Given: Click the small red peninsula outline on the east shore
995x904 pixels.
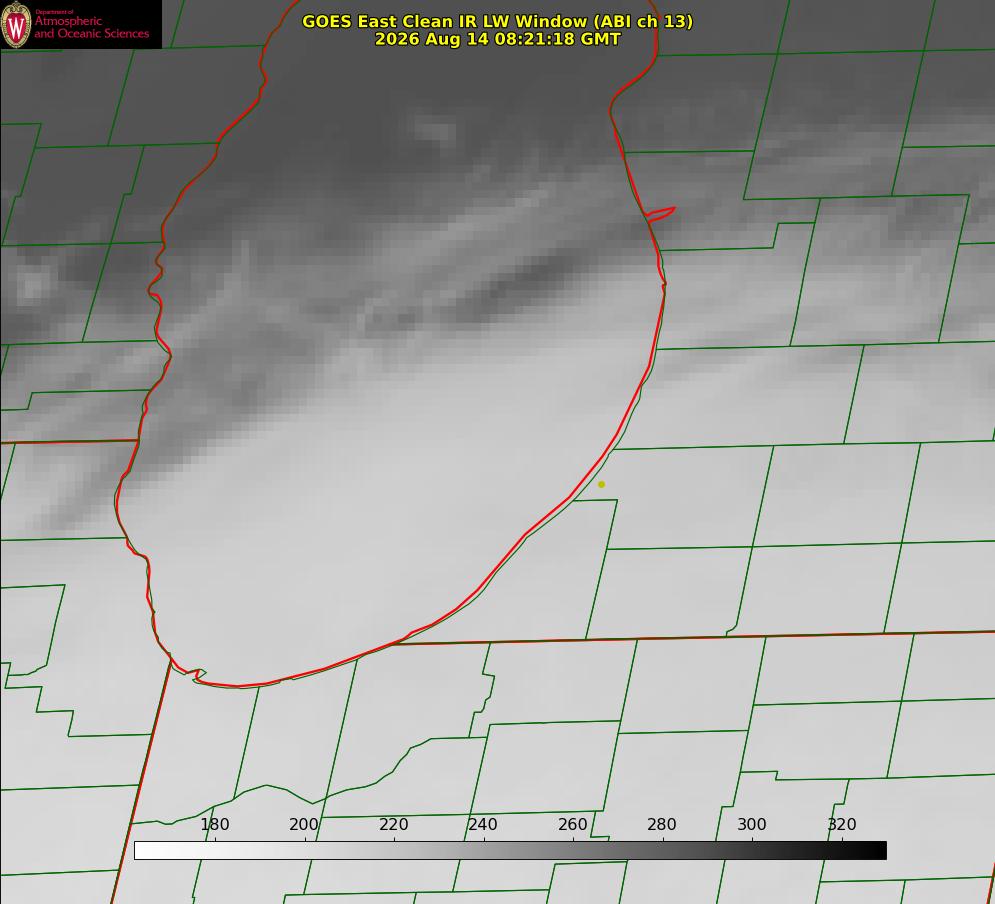Looking at the screenshot, I should pyautogui.click(x=661, y=213).
